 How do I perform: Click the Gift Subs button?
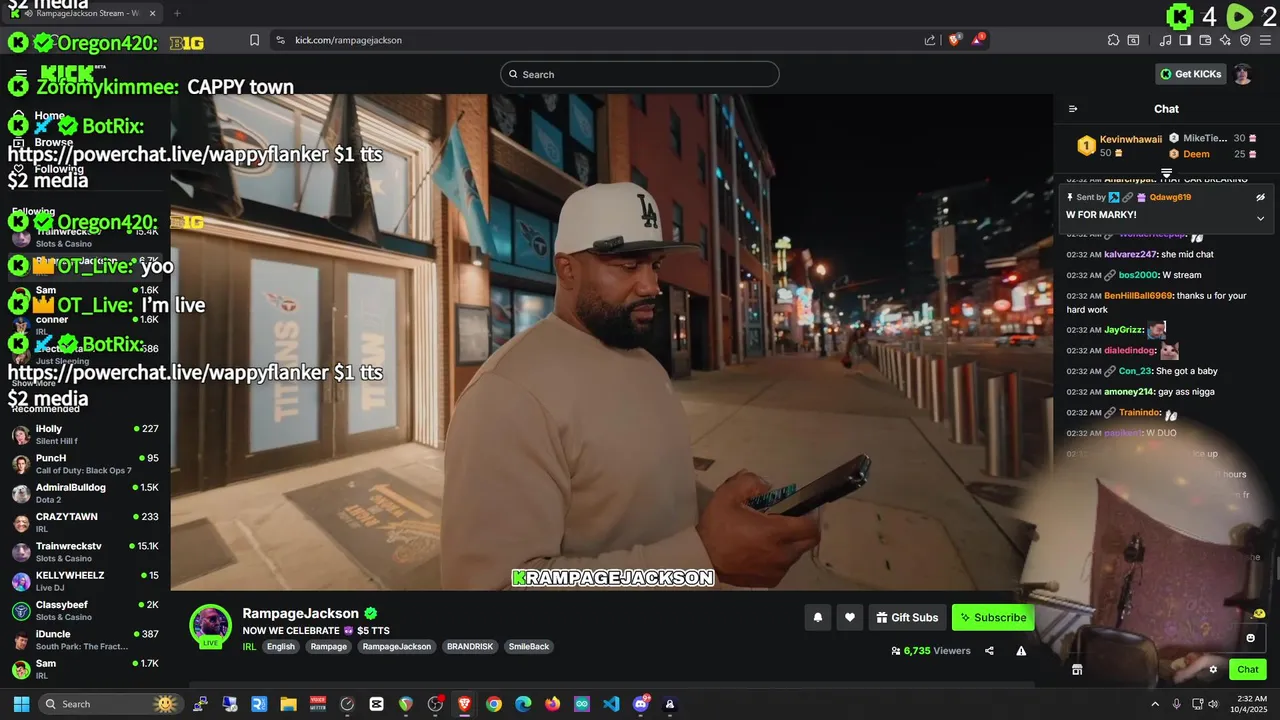(907, 618)
